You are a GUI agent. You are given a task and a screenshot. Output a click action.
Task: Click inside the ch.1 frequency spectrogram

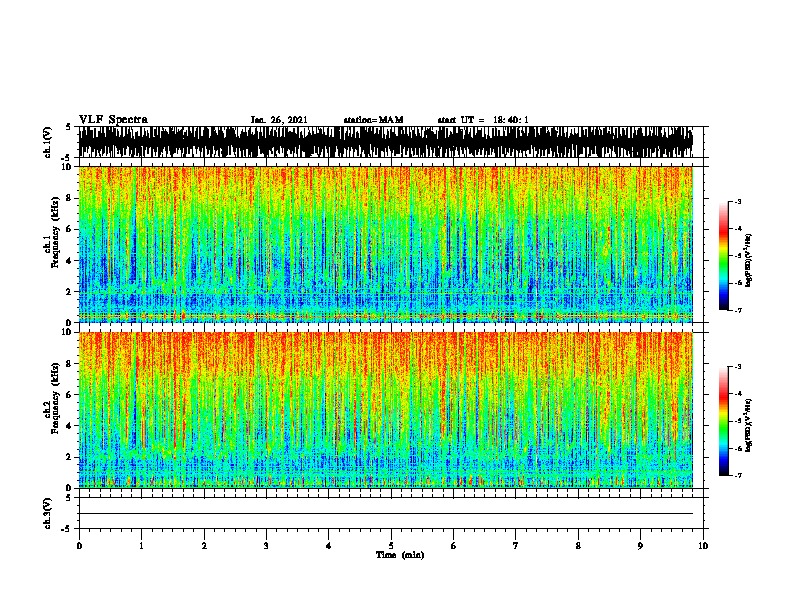385,244
